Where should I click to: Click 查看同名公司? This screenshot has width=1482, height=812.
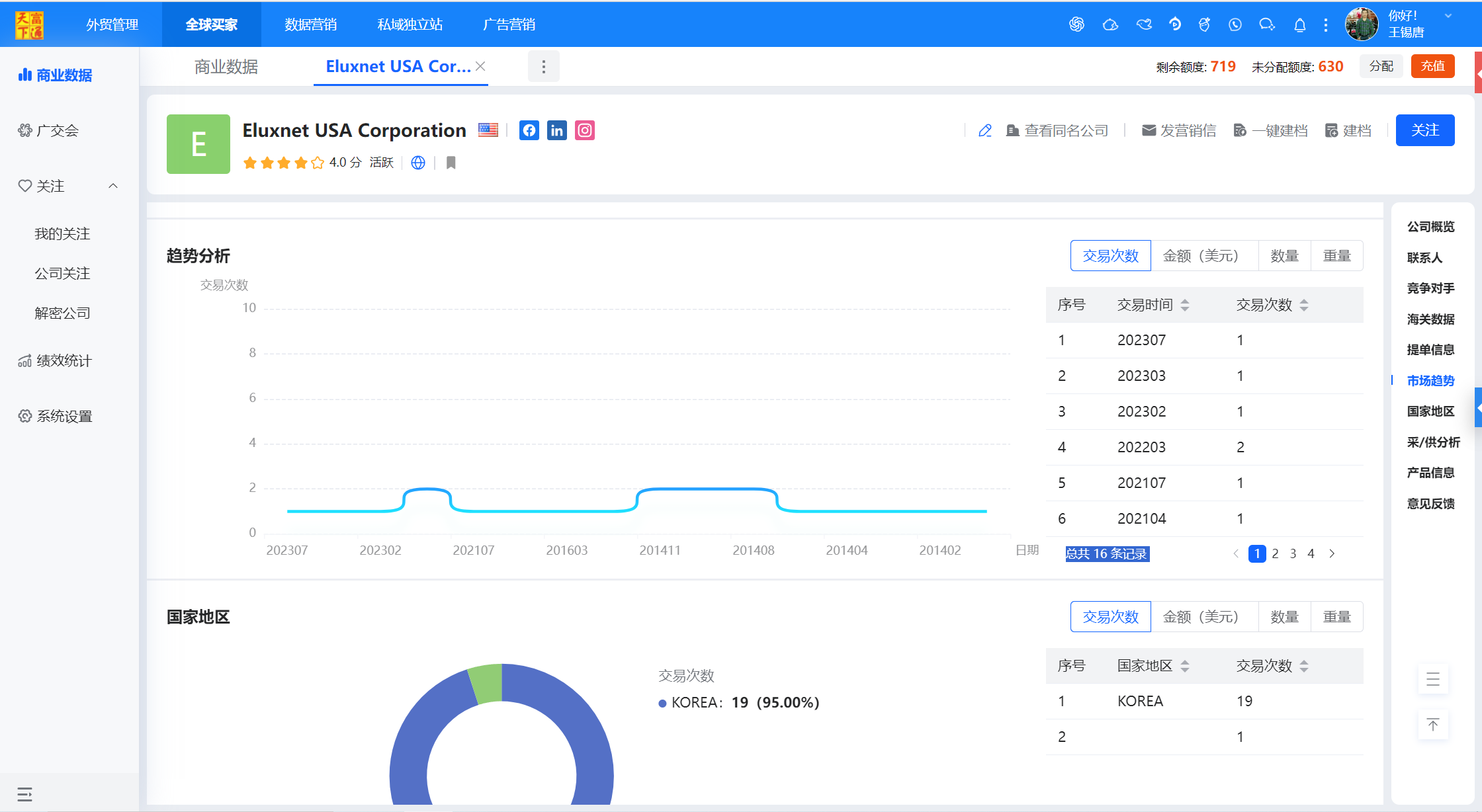(x=1057, y=130)
